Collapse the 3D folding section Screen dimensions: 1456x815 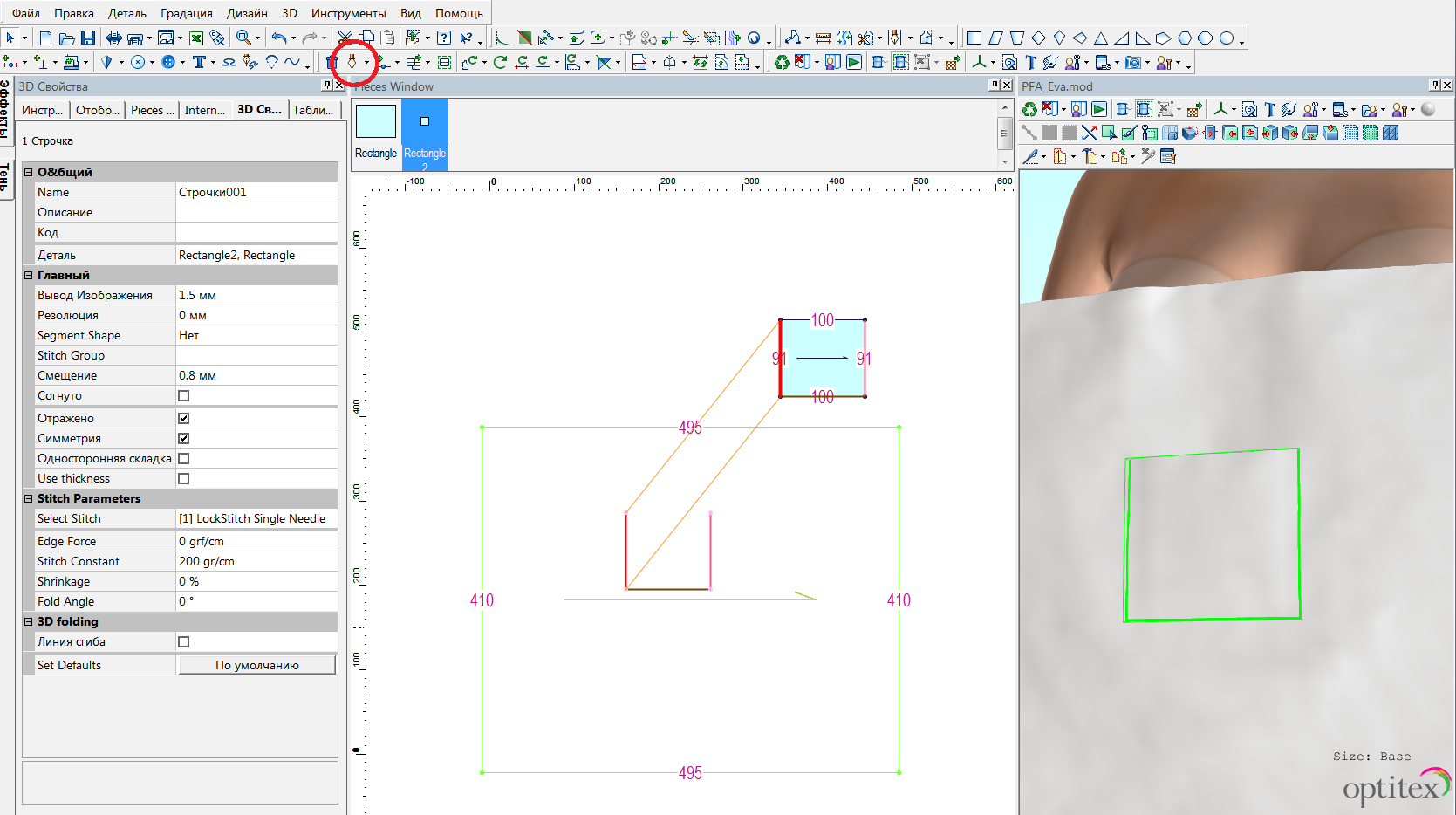(29, 622)
